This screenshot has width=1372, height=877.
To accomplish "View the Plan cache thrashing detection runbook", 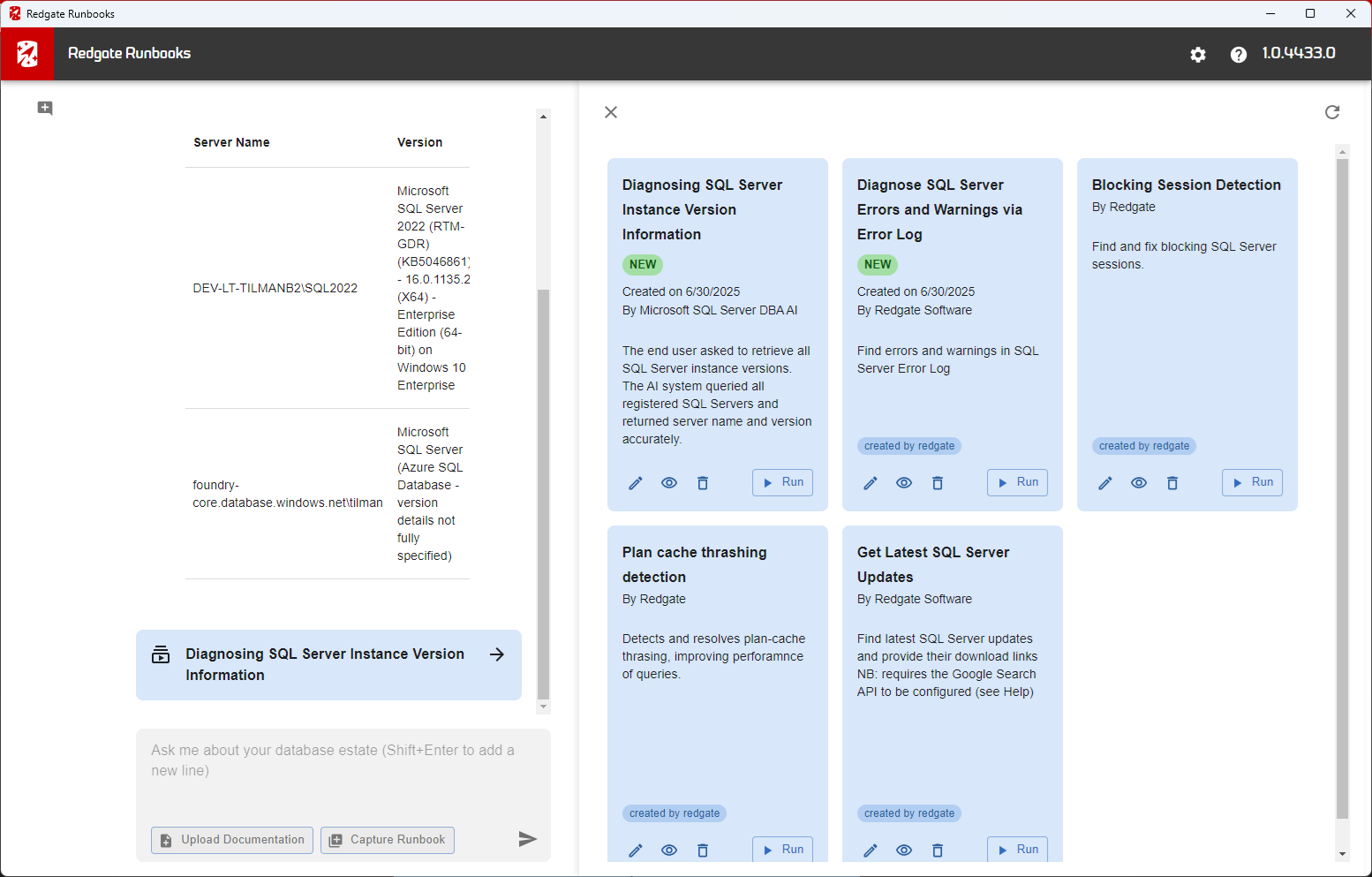I will [x=669, y=850].
